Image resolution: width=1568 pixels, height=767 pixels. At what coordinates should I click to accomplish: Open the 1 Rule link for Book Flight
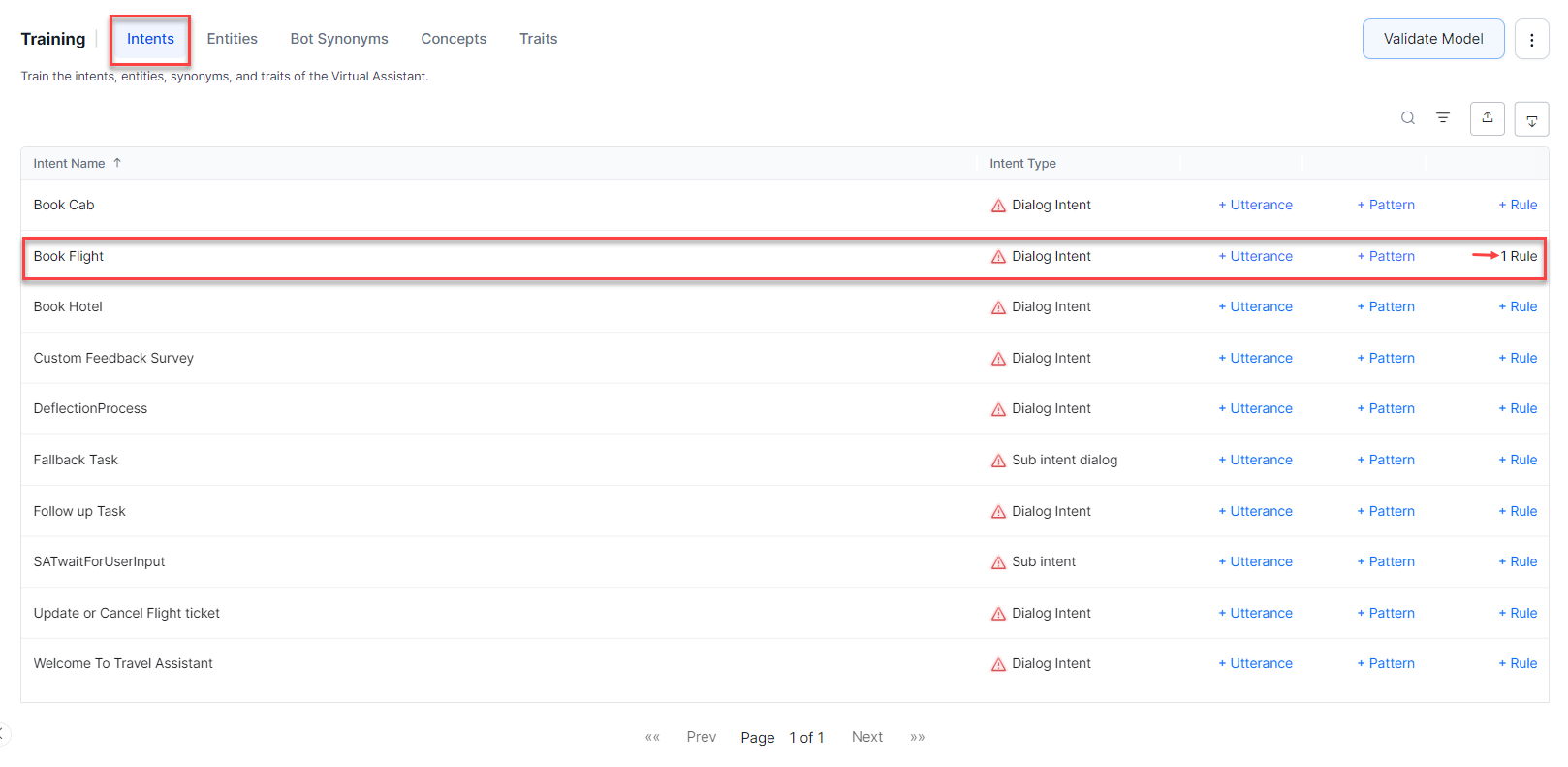(1519, 256)
